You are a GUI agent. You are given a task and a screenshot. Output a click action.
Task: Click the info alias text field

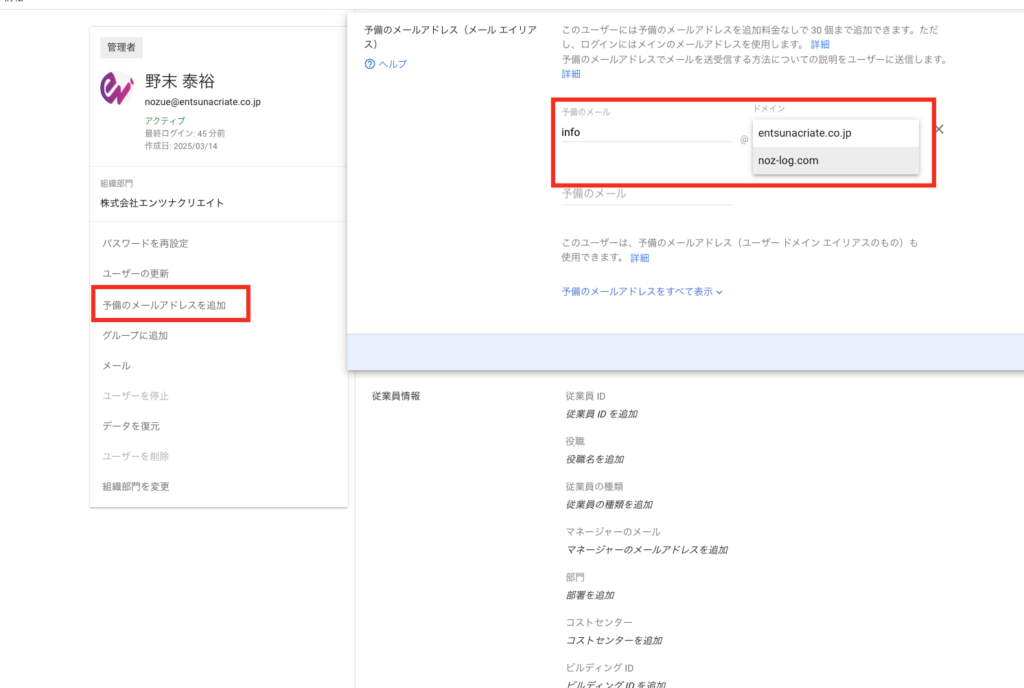tap(645, 132)
